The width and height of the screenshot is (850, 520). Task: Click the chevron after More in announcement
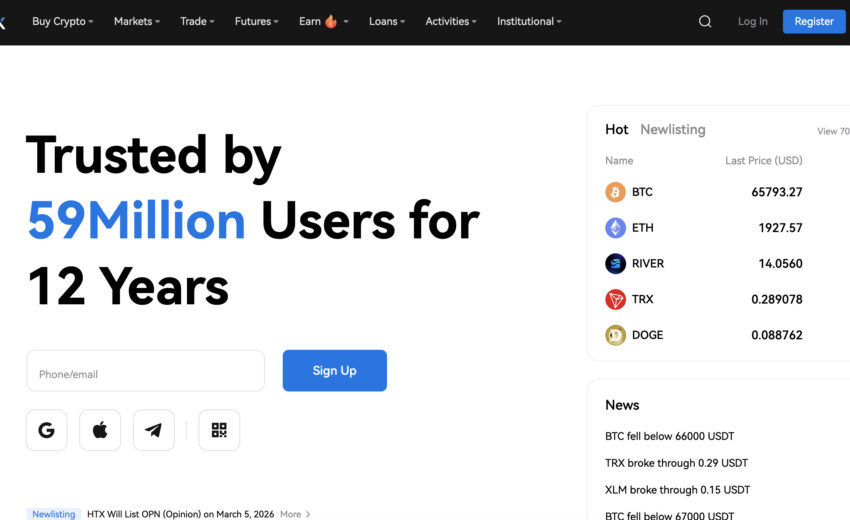(x=308, y=514)
